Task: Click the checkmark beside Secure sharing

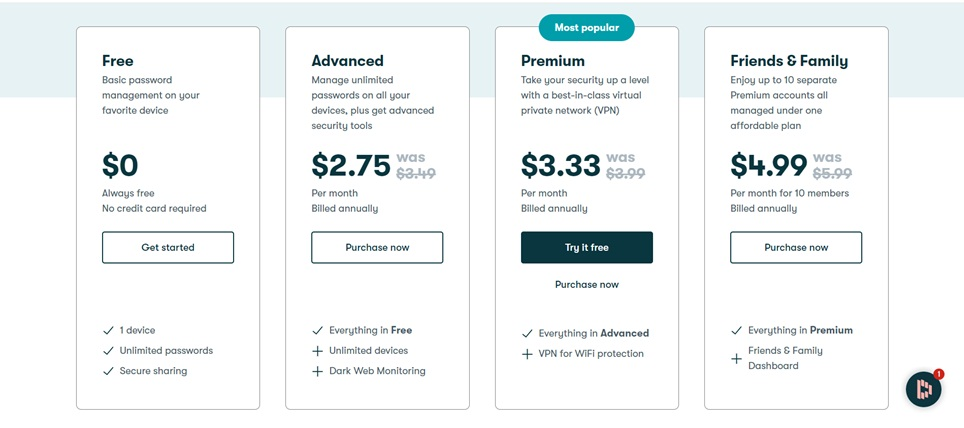Action: [x=108, y=371]
